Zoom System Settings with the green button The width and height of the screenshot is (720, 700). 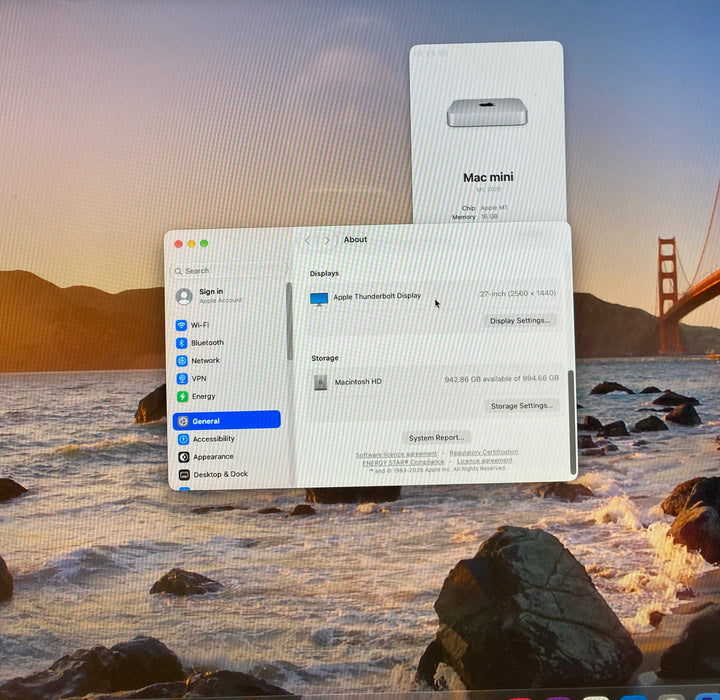204,243
